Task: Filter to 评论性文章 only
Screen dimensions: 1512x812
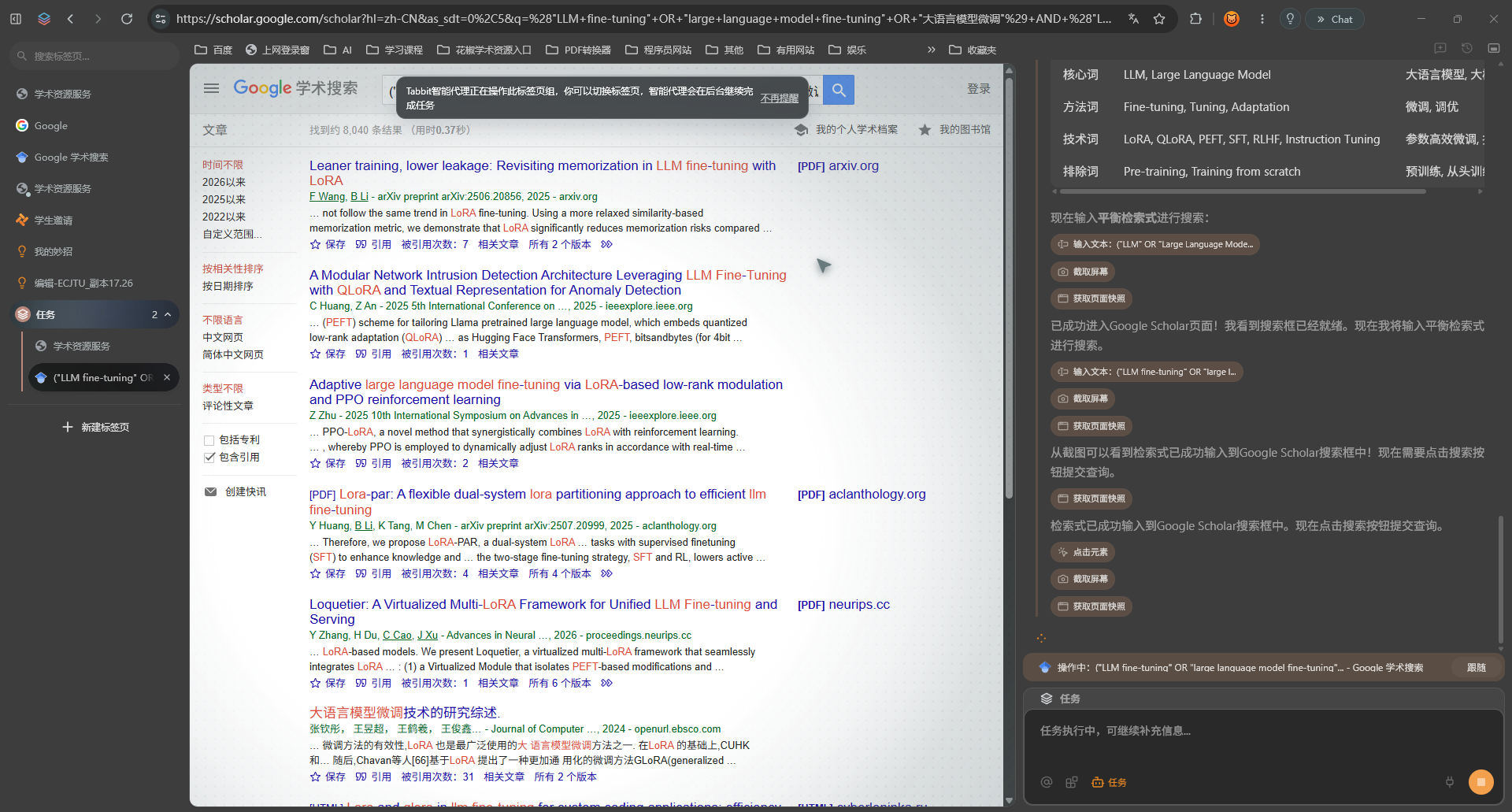Action: (x=228, y=406)
